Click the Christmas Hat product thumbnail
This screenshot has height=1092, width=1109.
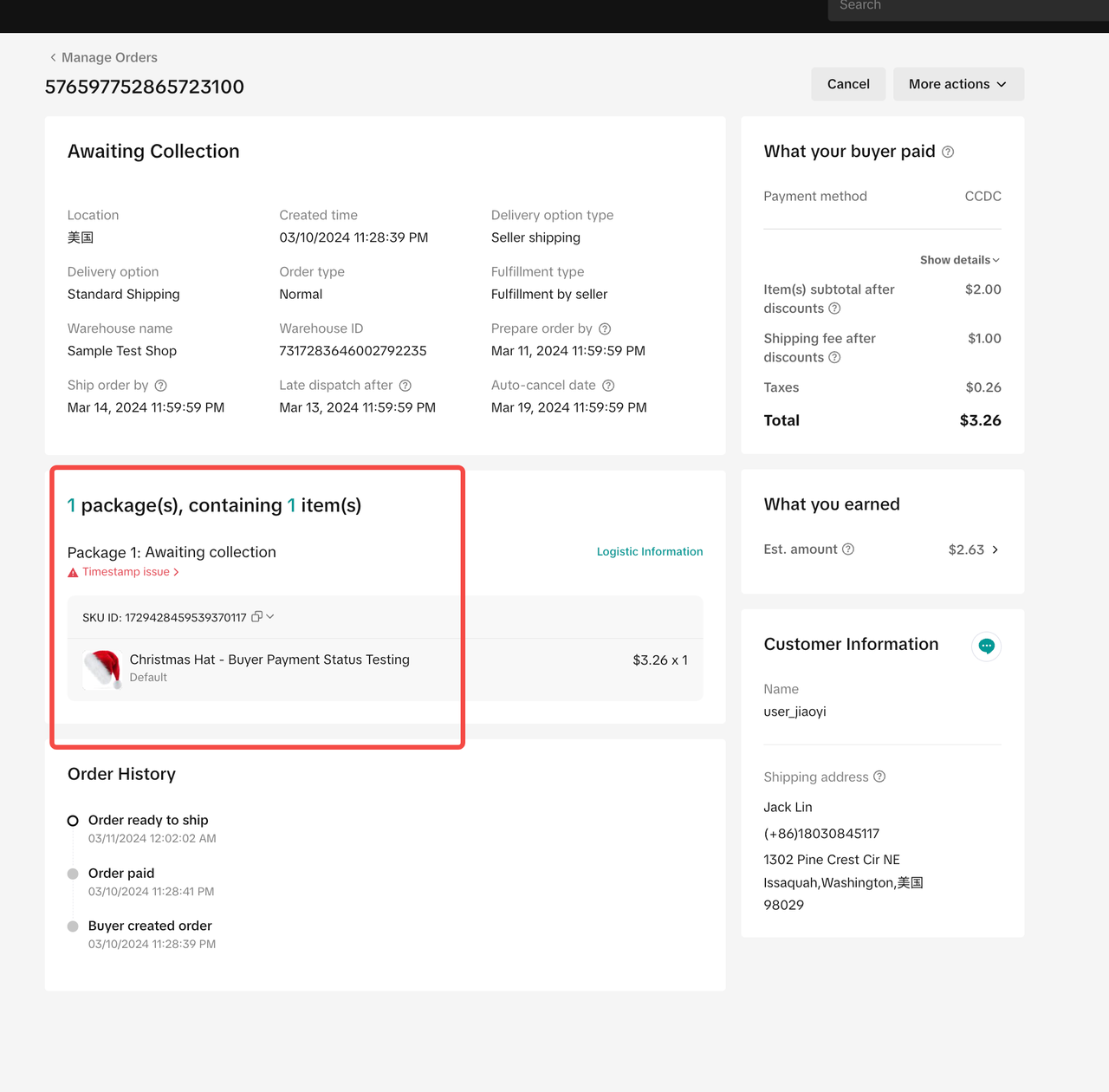tap(102, 668)
